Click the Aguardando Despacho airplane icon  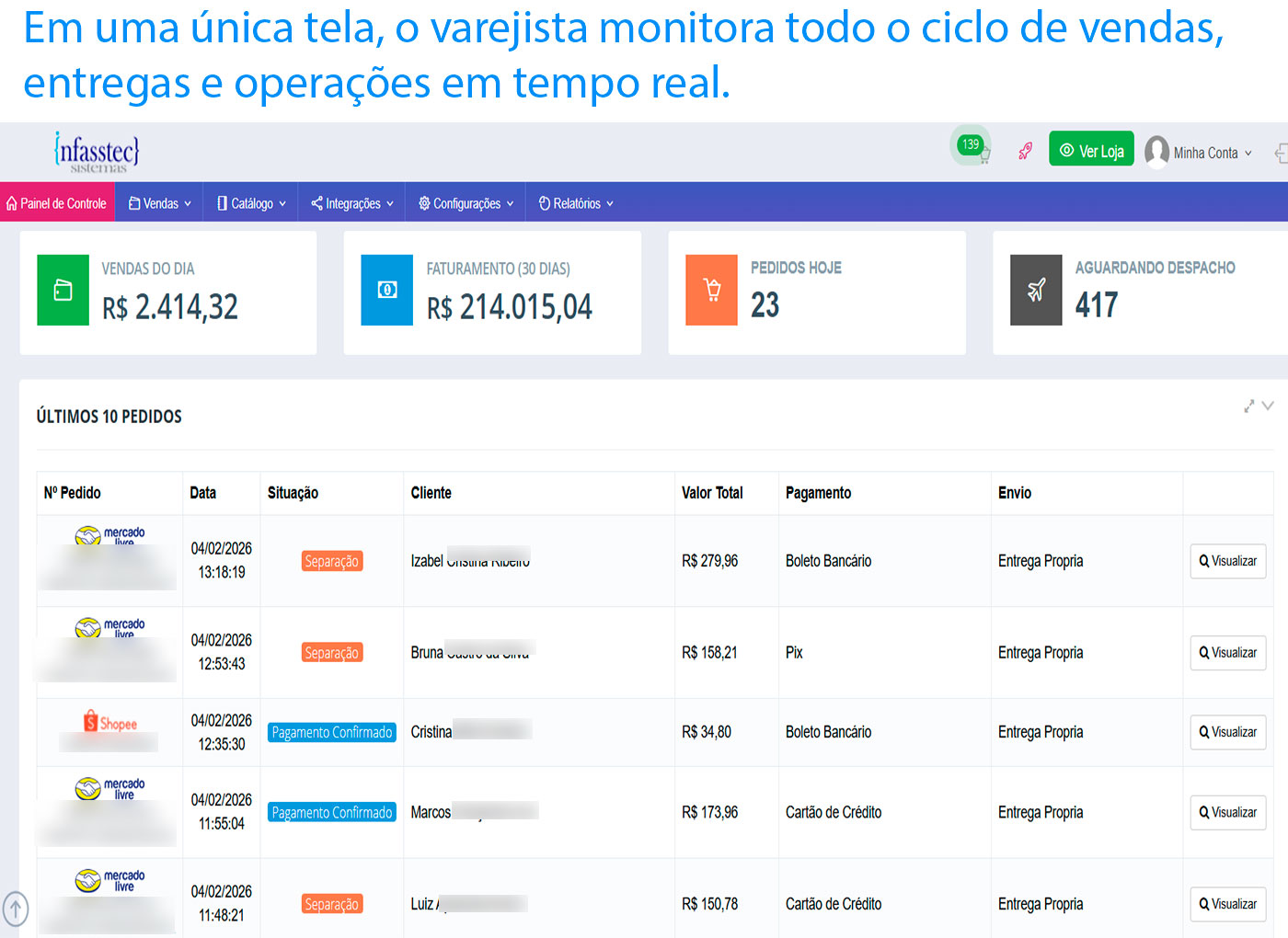(1036, 291)
